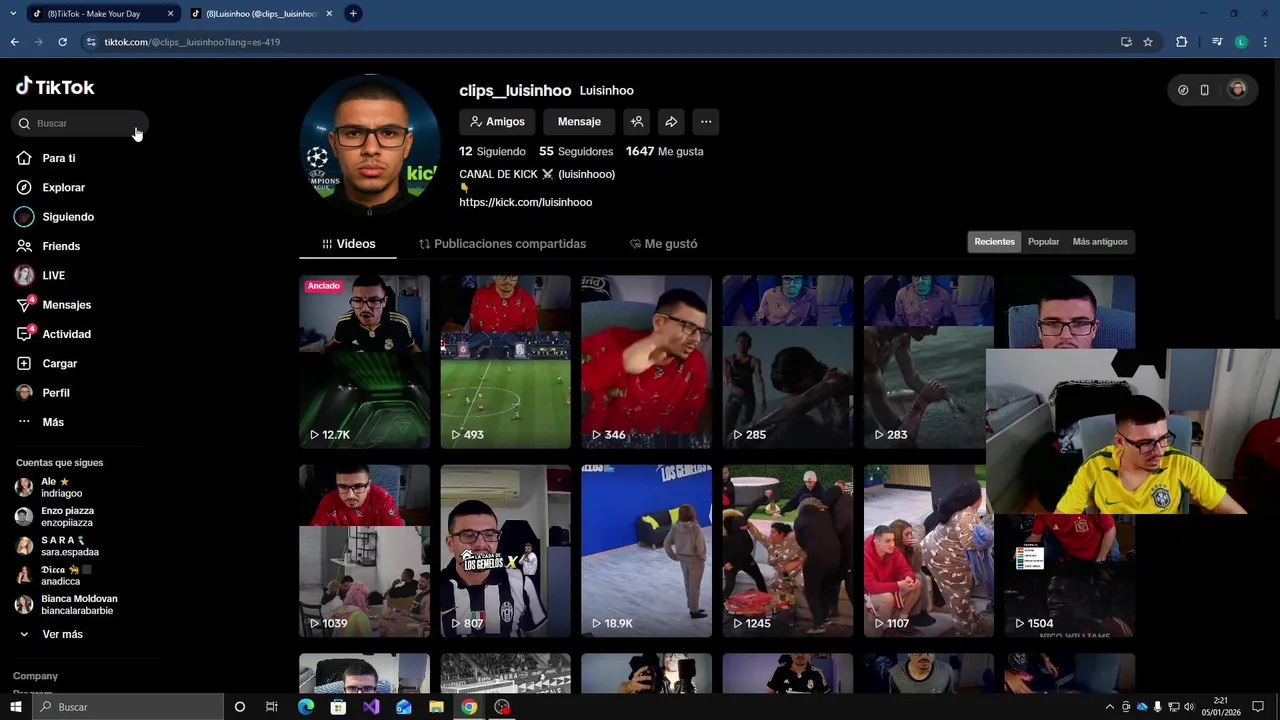Click the Windows Start button
Screen dimensions: 1280x720
(x=16, y=707)
